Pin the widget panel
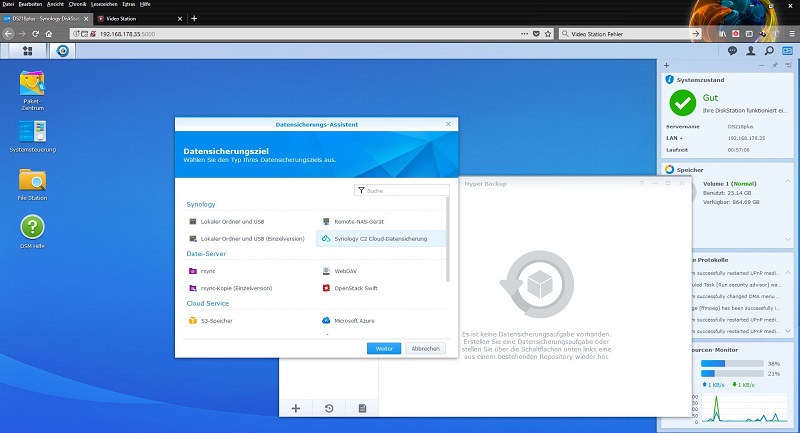 tap(775, 65)
